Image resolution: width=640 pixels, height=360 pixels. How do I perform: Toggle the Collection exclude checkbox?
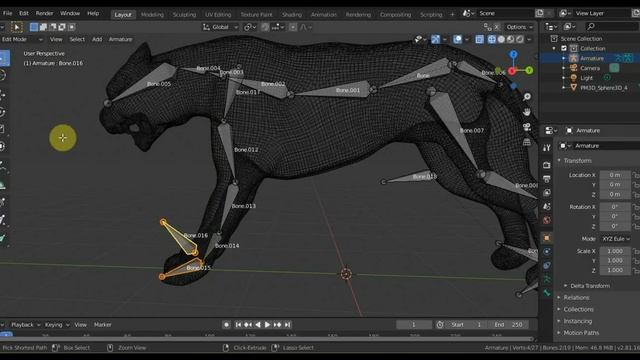coord(564,48)
